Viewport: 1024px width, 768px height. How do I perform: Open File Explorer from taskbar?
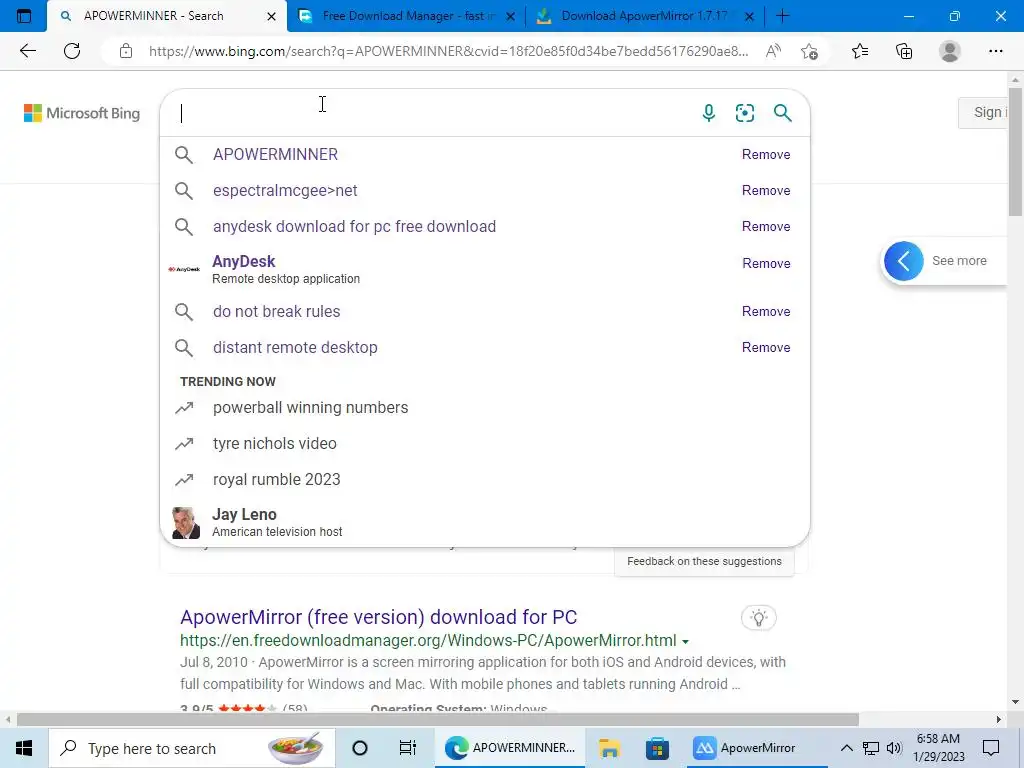click(x=609, y=748)
